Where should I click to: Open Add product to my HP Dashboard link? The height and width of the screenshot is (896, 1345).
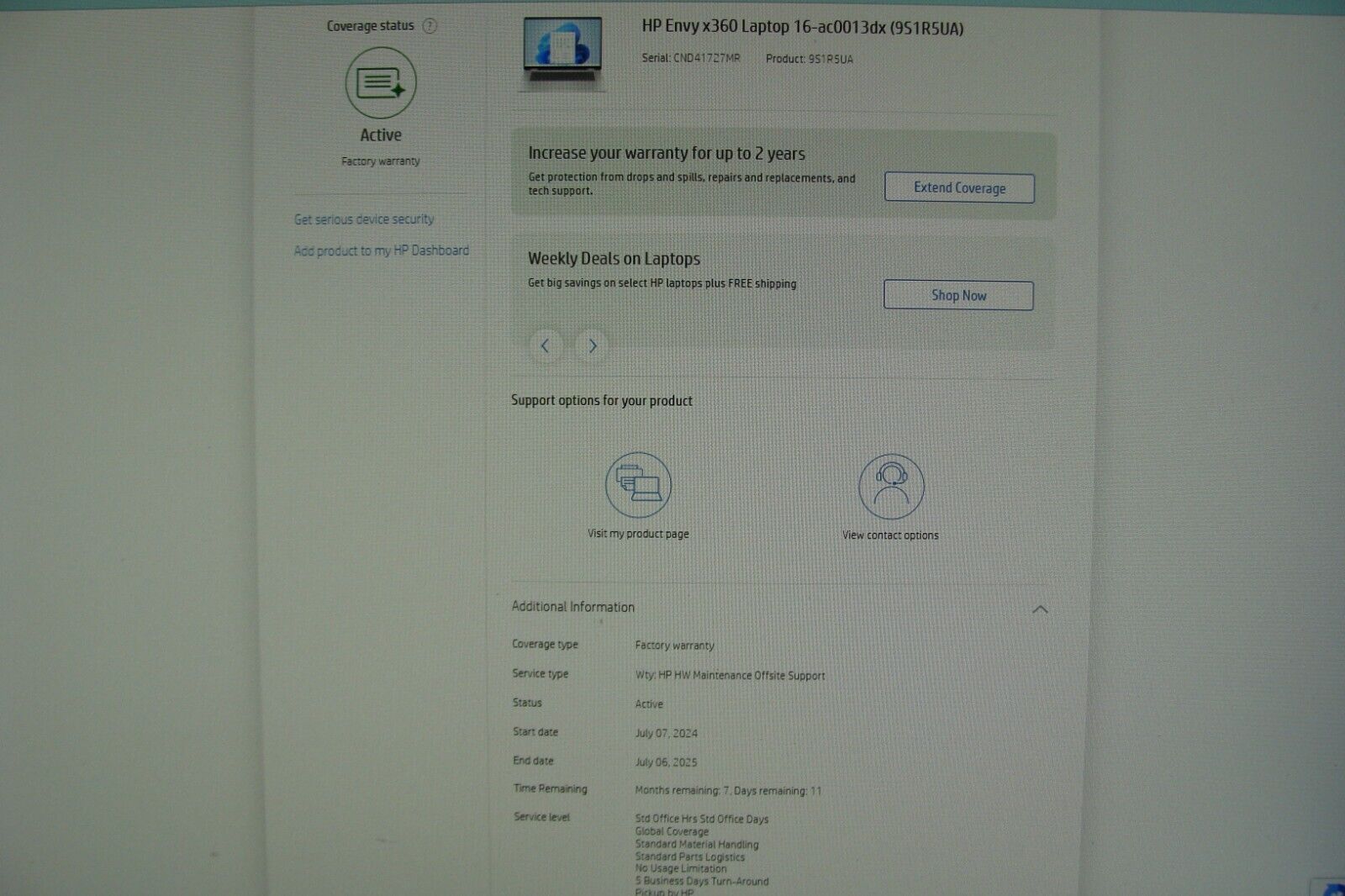382,250
